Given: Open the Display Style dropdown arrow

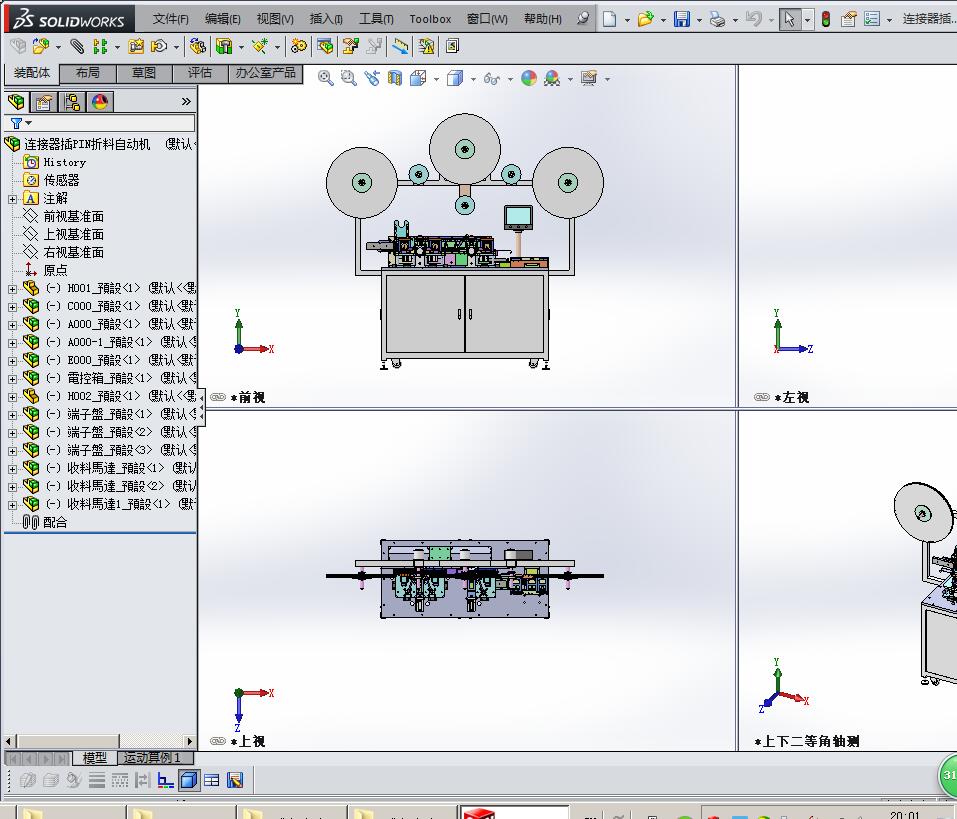Looking at the screenshot, I should pos(472,78).
